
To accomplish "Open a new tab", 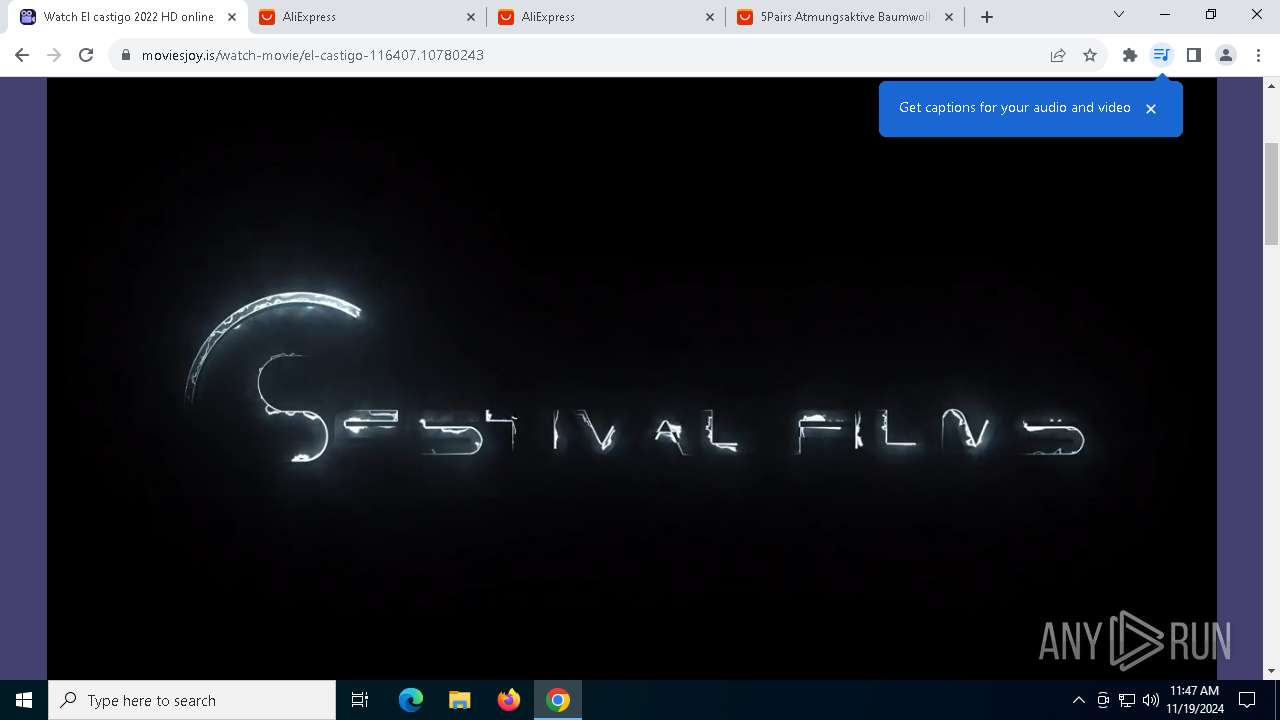I will click(987, 17).
